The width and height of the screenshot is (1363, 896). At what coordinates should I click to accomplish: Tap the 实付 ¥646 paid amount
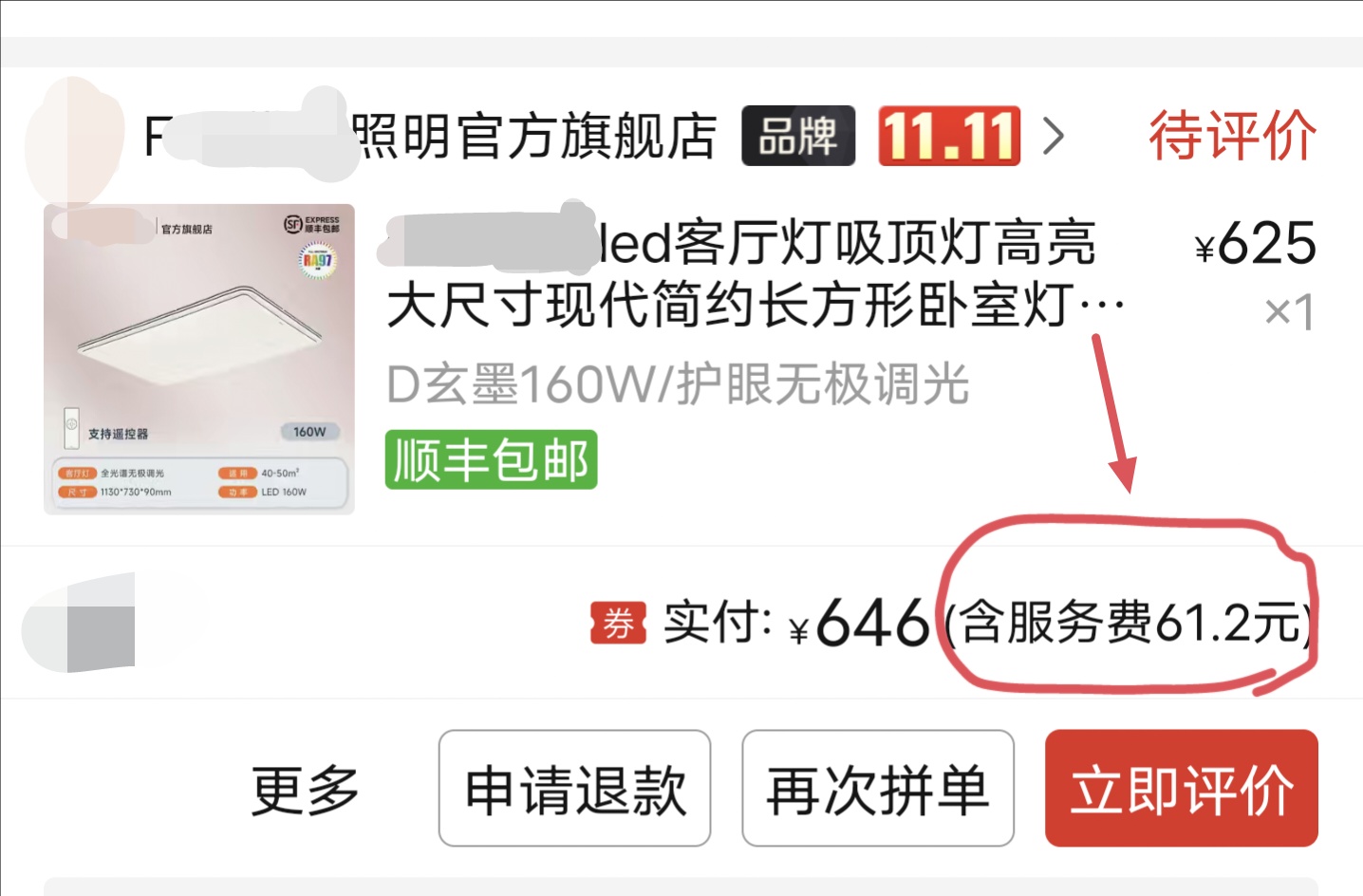[796, 623]
